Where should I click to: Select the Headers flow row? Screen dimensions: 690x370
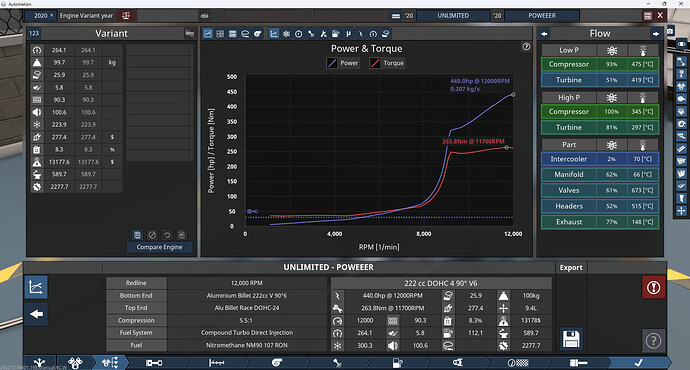click(600, 206)
